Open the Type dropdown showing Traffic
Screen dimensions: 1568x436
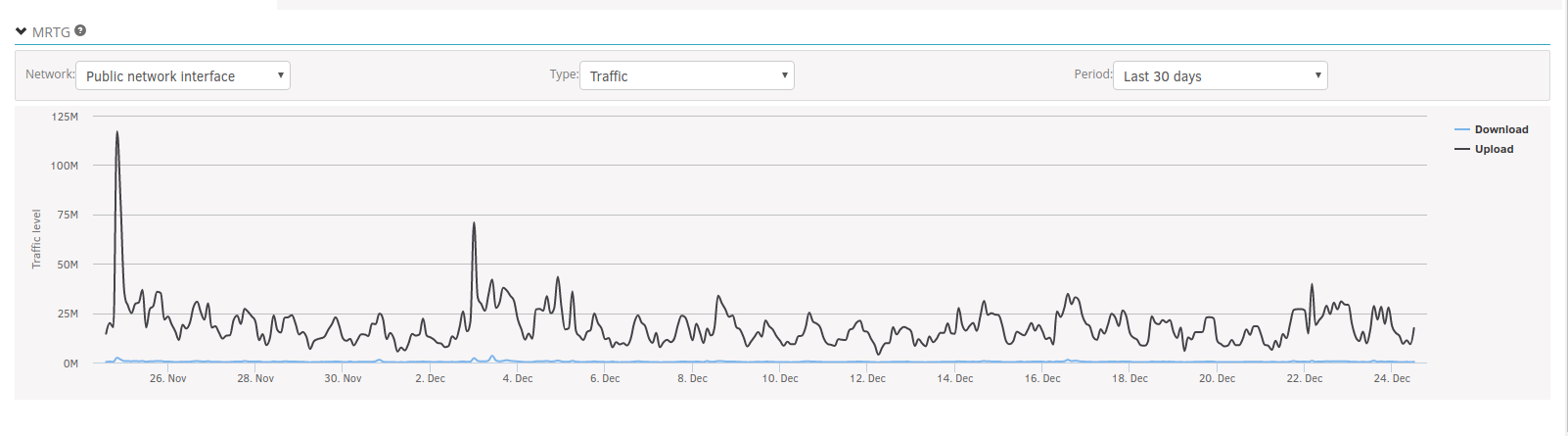tap(687, 75)
